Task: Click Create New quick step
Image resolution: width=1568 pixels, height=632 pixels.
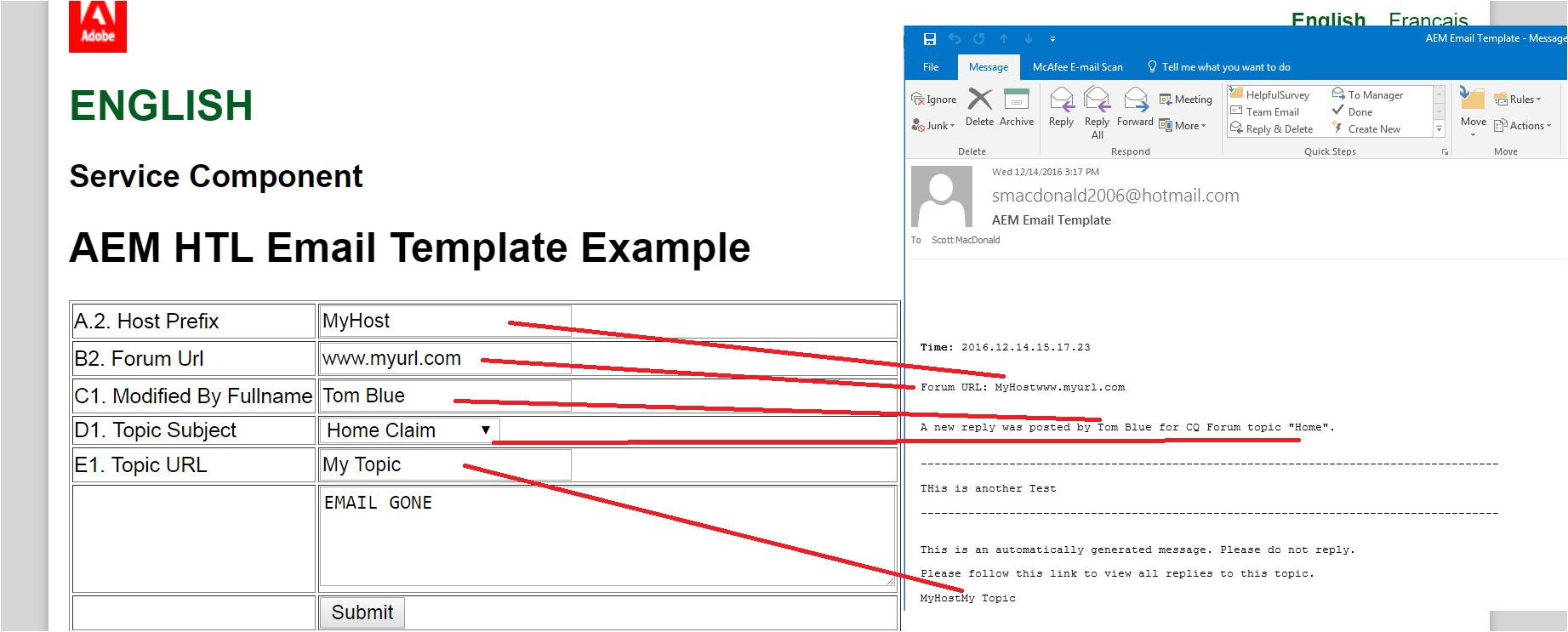Action: tap(1366, 129)
